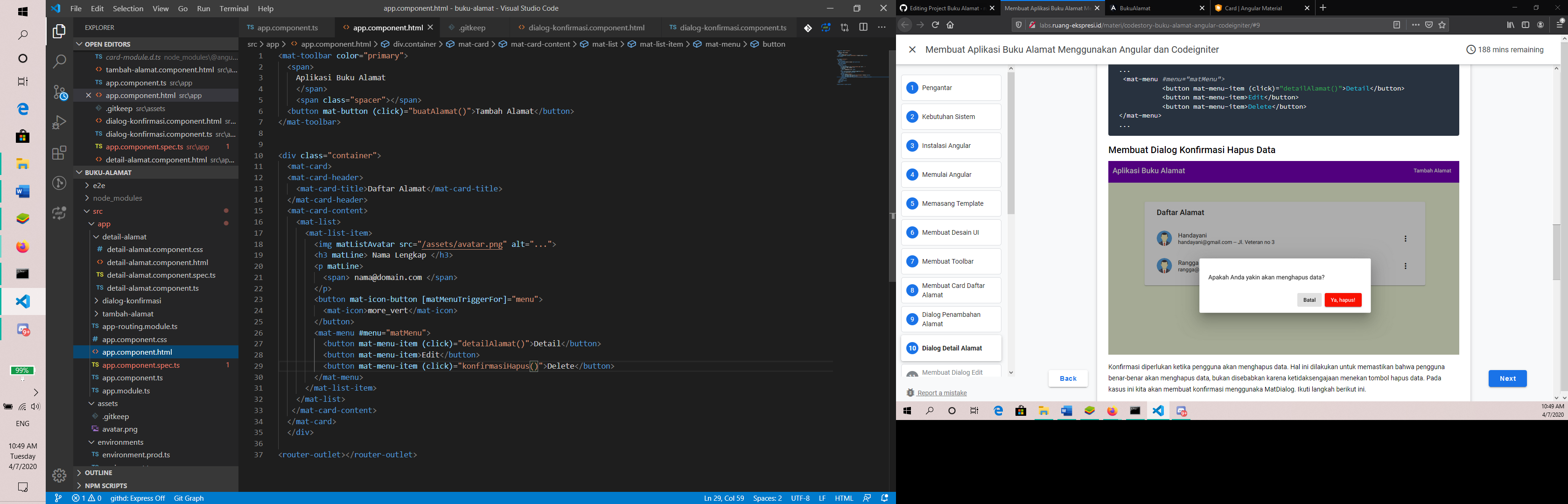Expand the node_modules folder

156,198
